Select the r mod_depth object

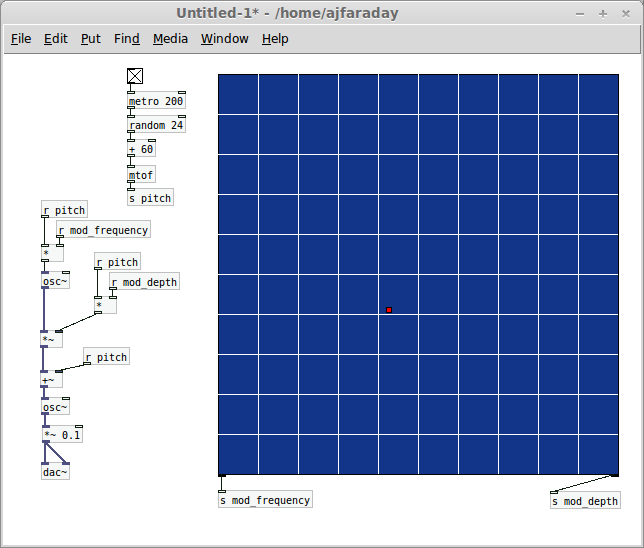tap(145, 282)
